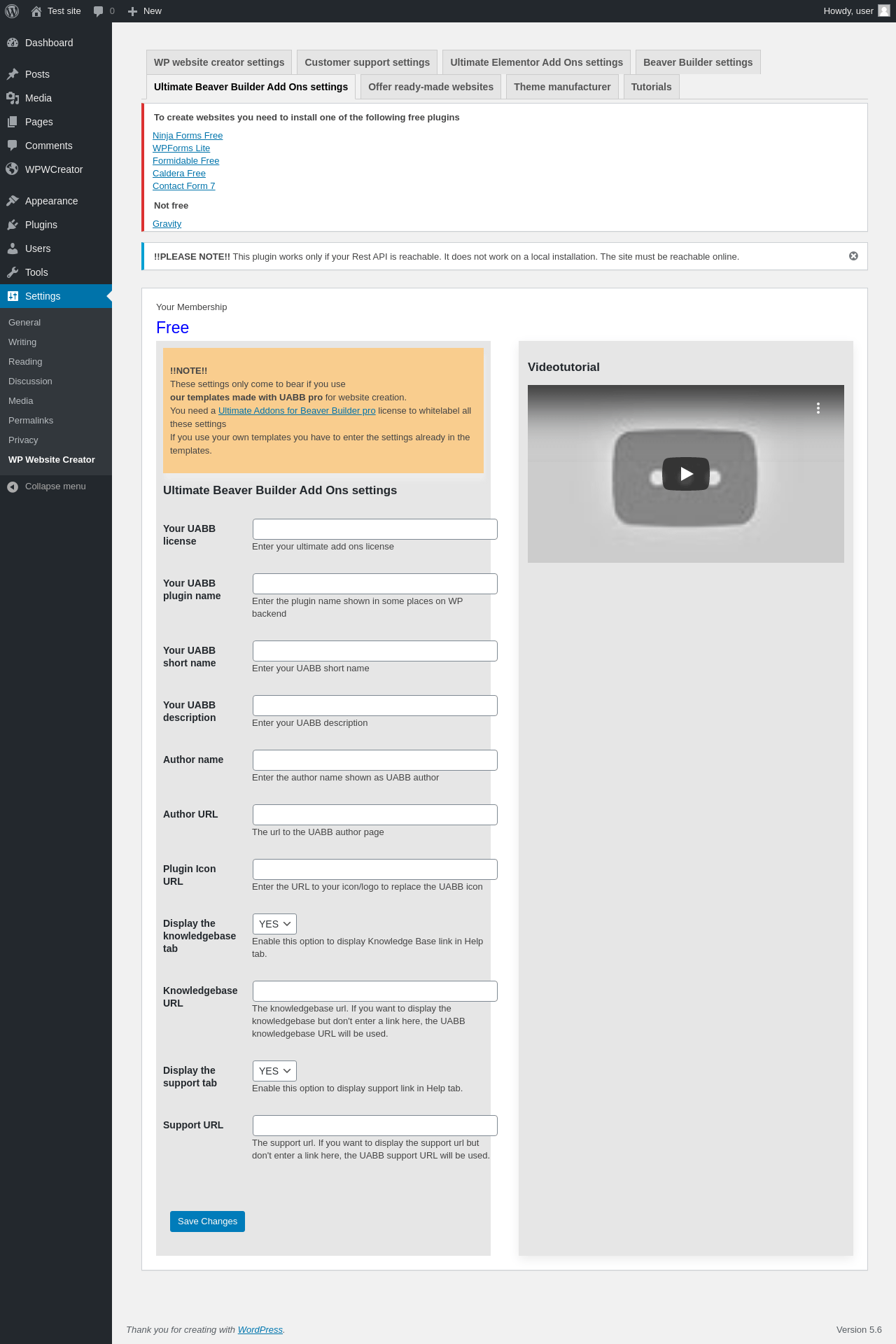Viewport: 896px width, 1344px height.
Task: Click the Comments icon in sidebar
Action: (13, 146)
